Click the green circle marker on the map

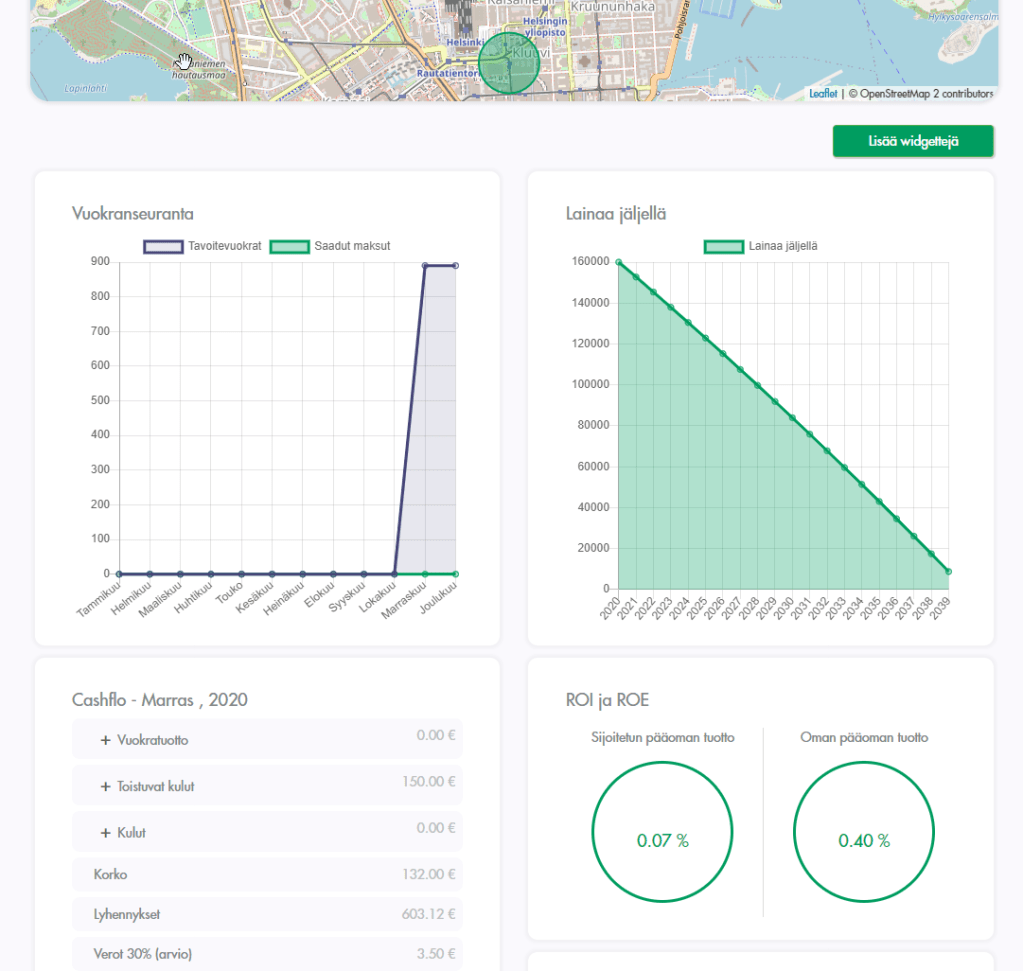509,63
